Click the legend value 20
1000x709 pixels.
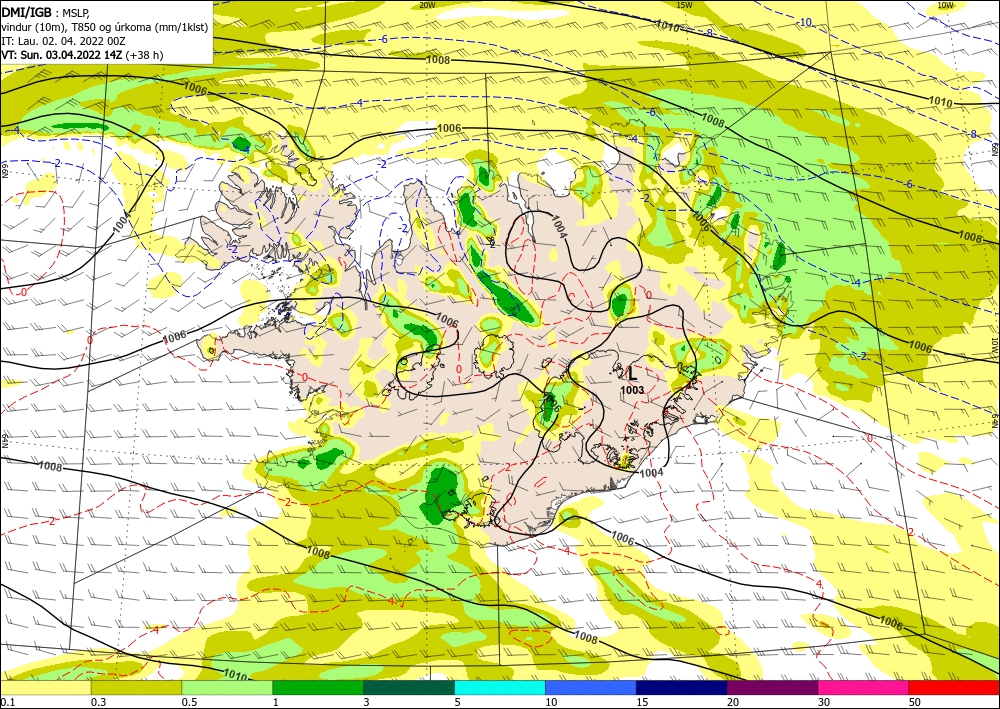pyautogui.click(x=733, y=702)
